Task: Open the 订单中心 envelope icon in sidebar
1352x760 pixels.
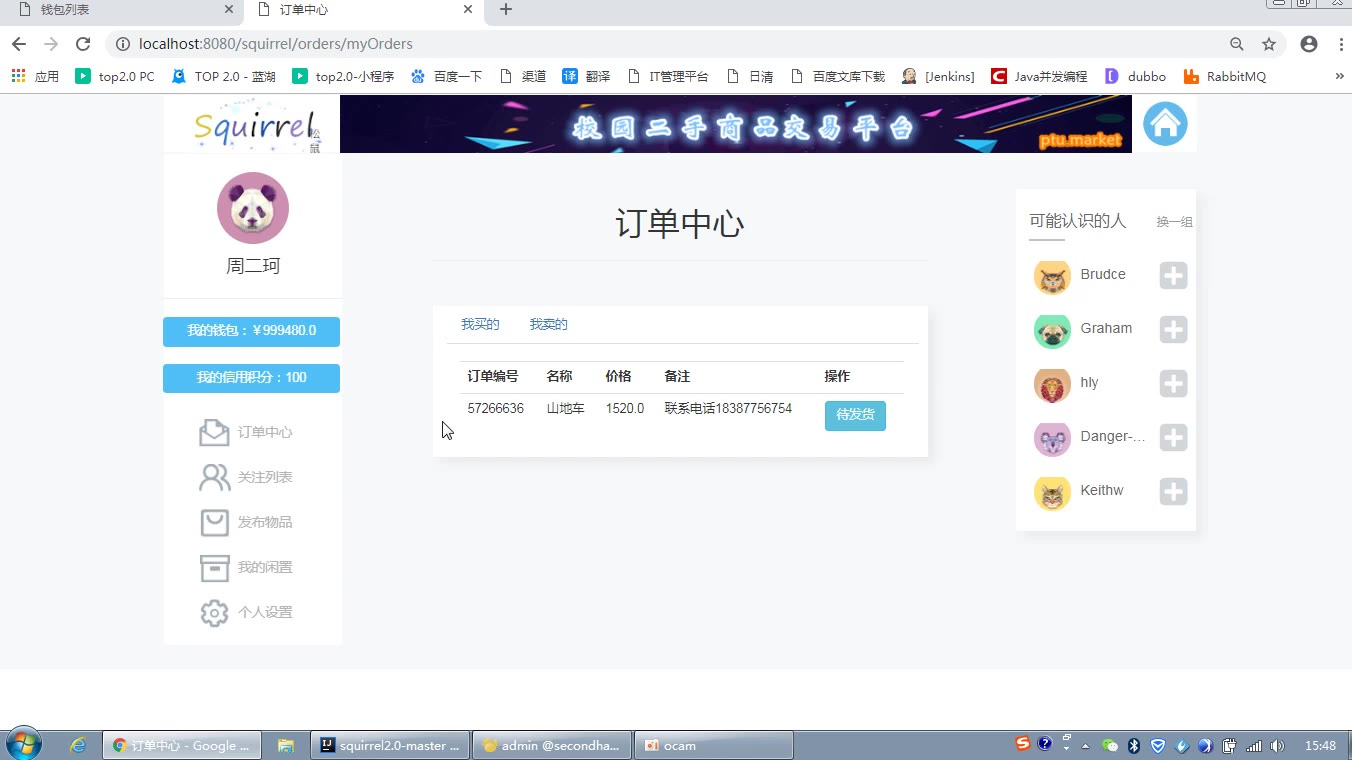Action: (214, 432)
